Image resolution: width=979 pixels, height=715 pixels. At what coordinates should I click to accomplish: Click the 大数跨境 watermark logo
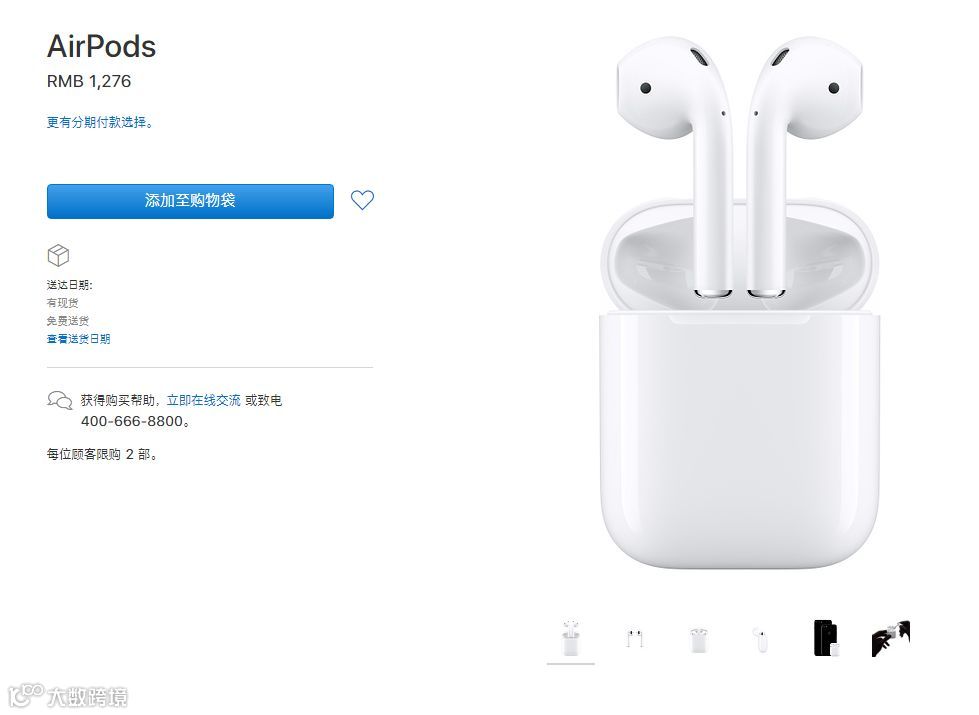(x=68, y=696)
